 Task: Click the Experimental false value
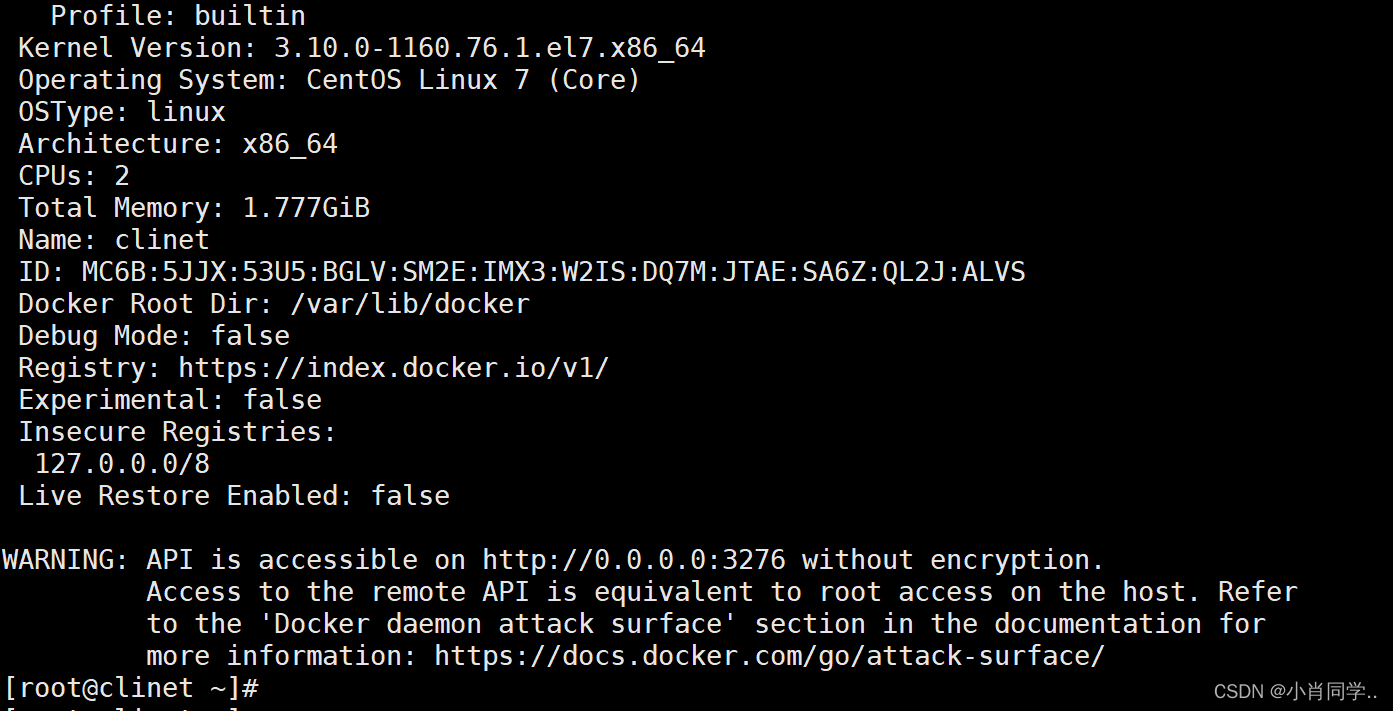[282, 400]
